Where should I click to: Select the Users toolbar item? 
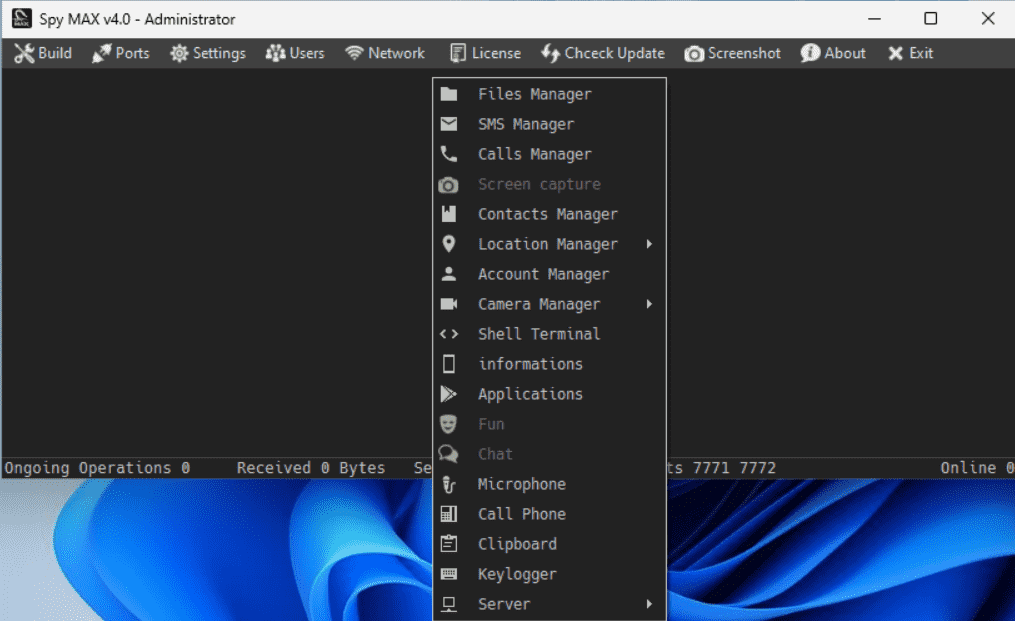click(295, 53)
